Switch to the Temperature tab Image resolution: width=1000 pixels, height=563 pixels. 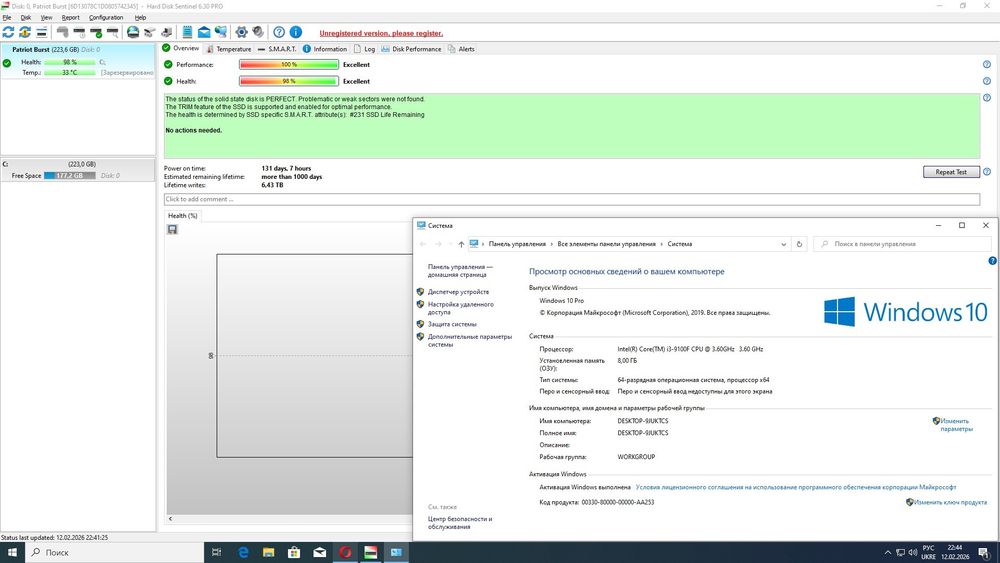coord(229,49)
